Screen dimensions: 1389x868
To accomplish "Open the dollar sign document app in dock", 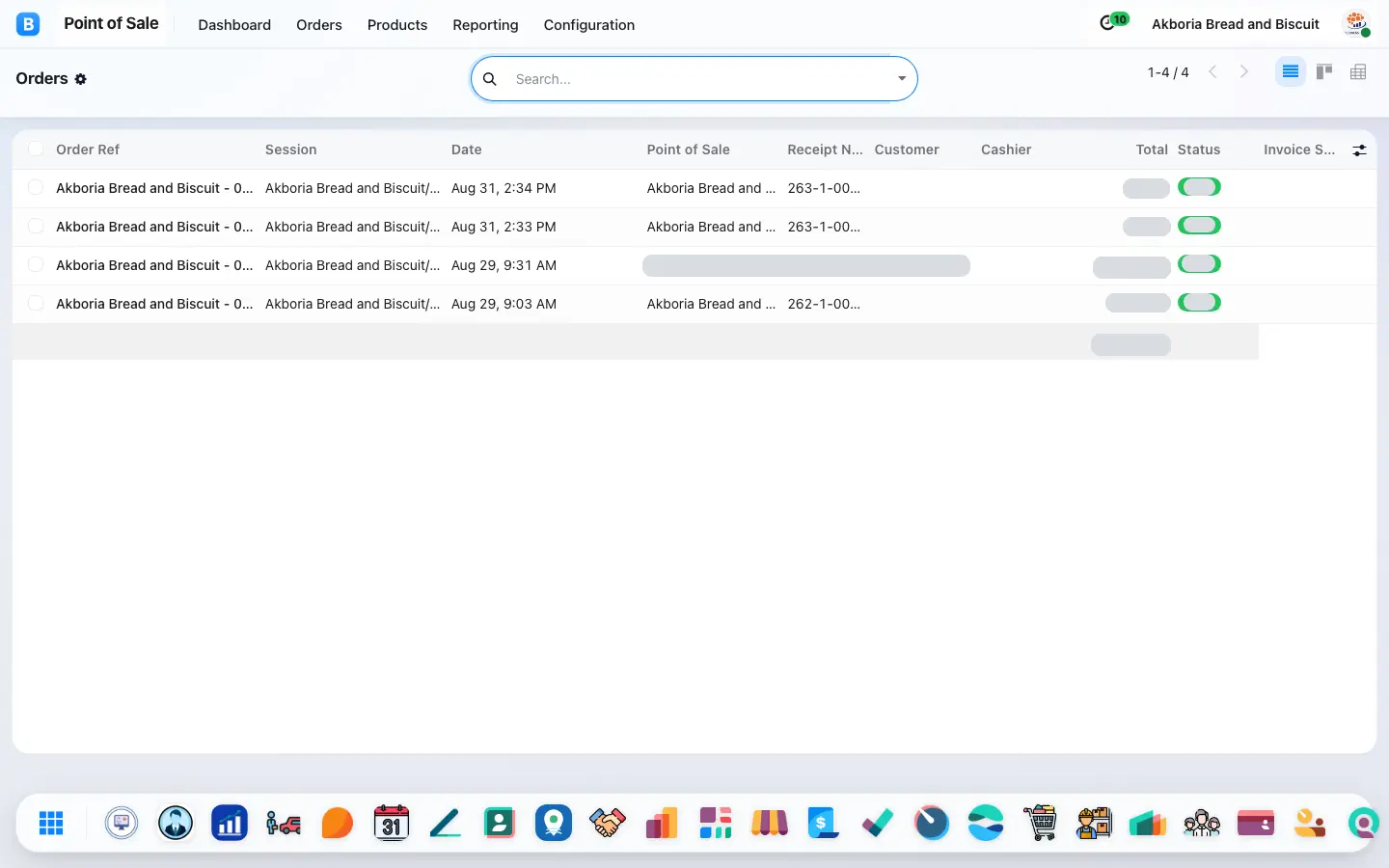I will point(824,824).
